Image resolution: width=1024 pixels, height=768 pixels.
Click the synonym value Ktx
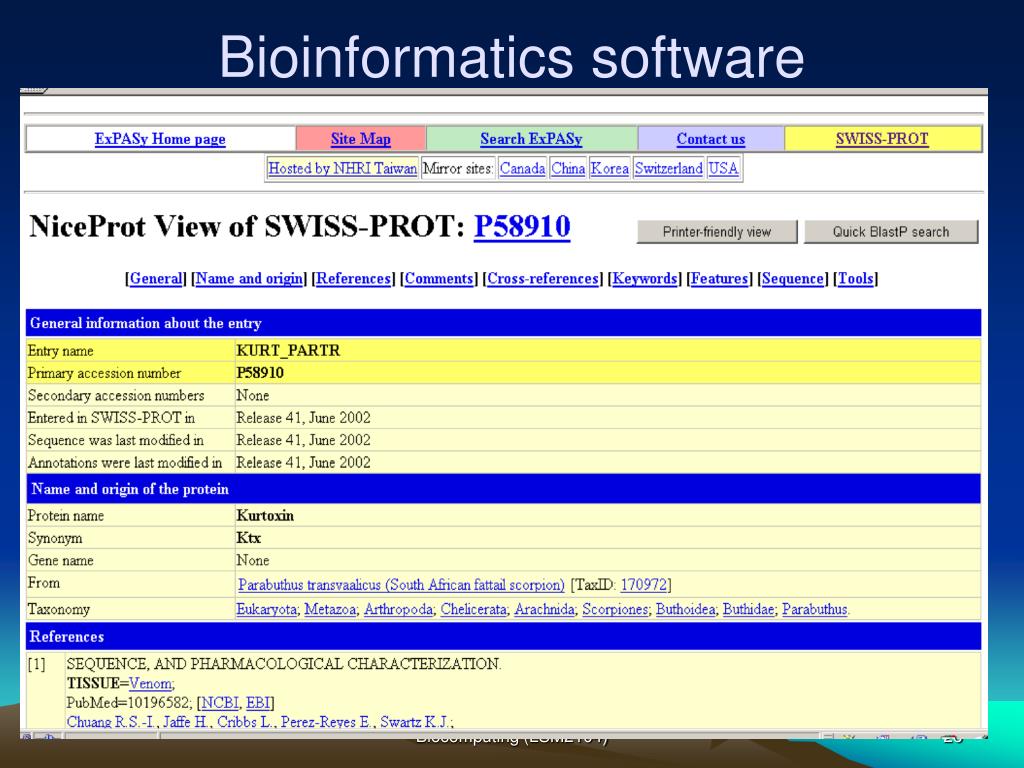point(249,538)
